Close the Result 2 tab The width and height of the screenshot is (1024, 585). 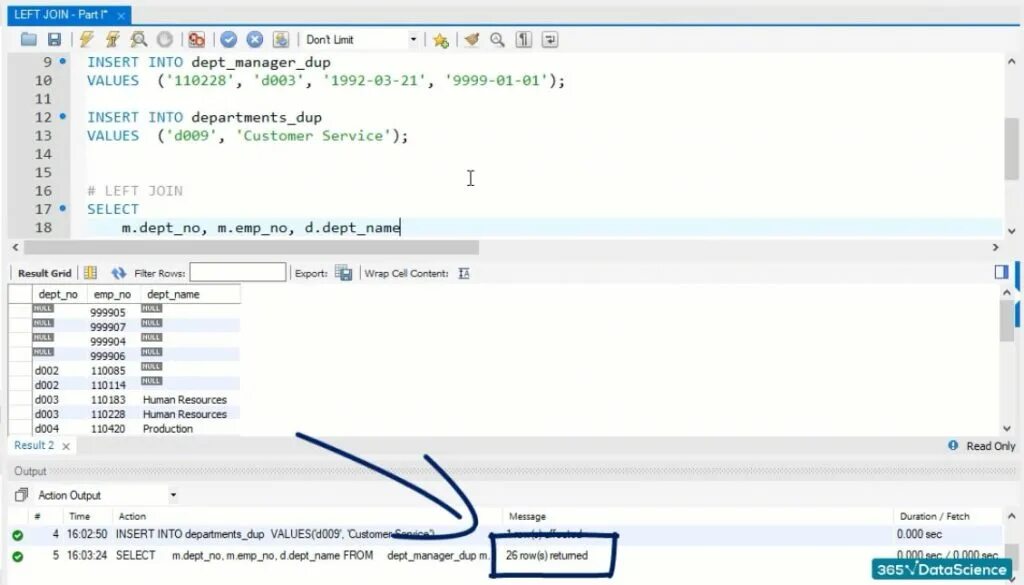tap(66, 446)
